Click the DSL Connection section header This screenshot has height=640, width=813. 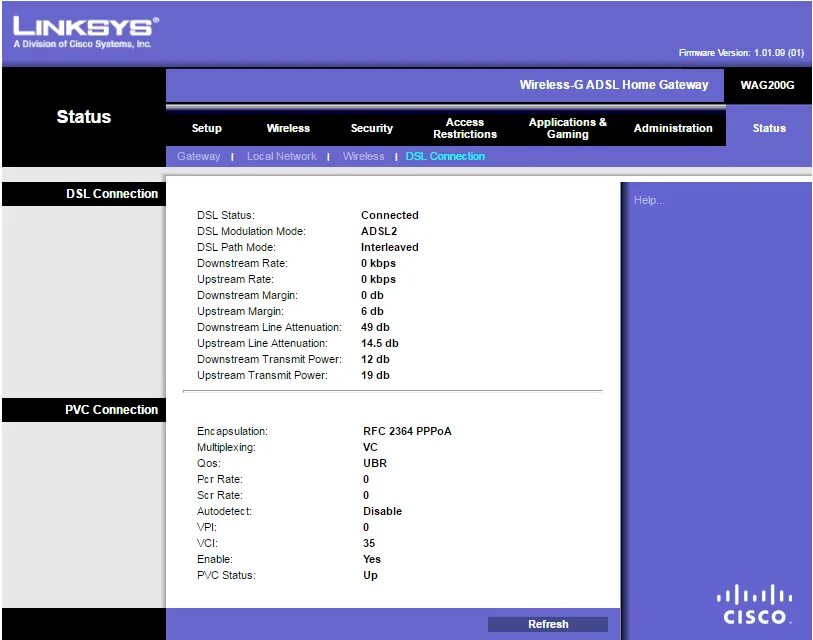(x=114, y=193)
